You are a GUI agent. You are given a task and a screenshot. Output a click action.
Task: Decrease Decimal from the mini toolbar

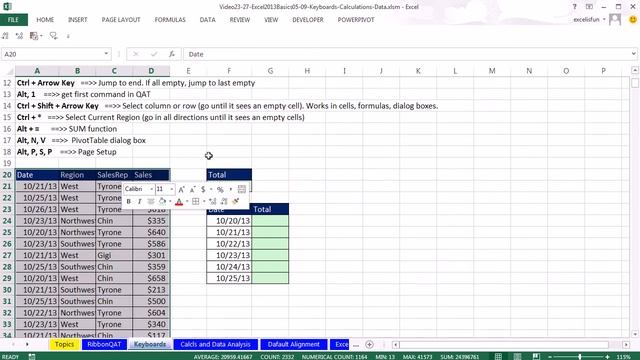(x=224, y=201)
